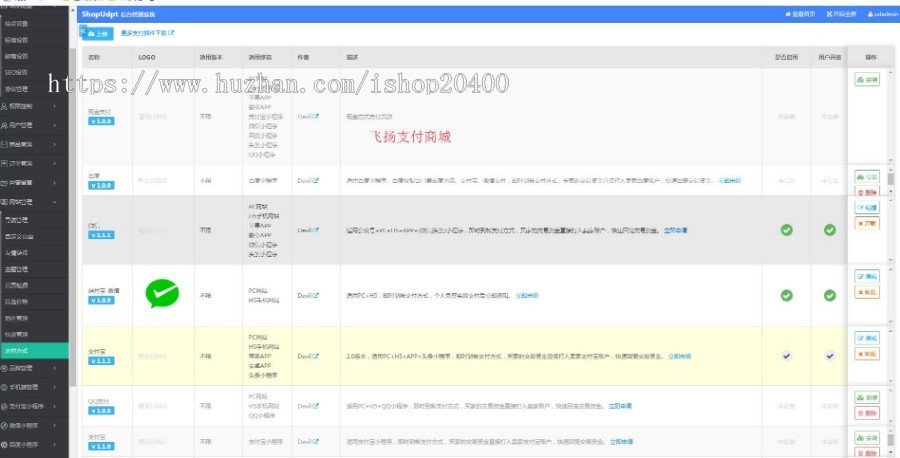The height and width of the screenshot is (458, 900).
Task: Click 立即申请 link in QQ支付 description
Action: click(x=620, y=406)
